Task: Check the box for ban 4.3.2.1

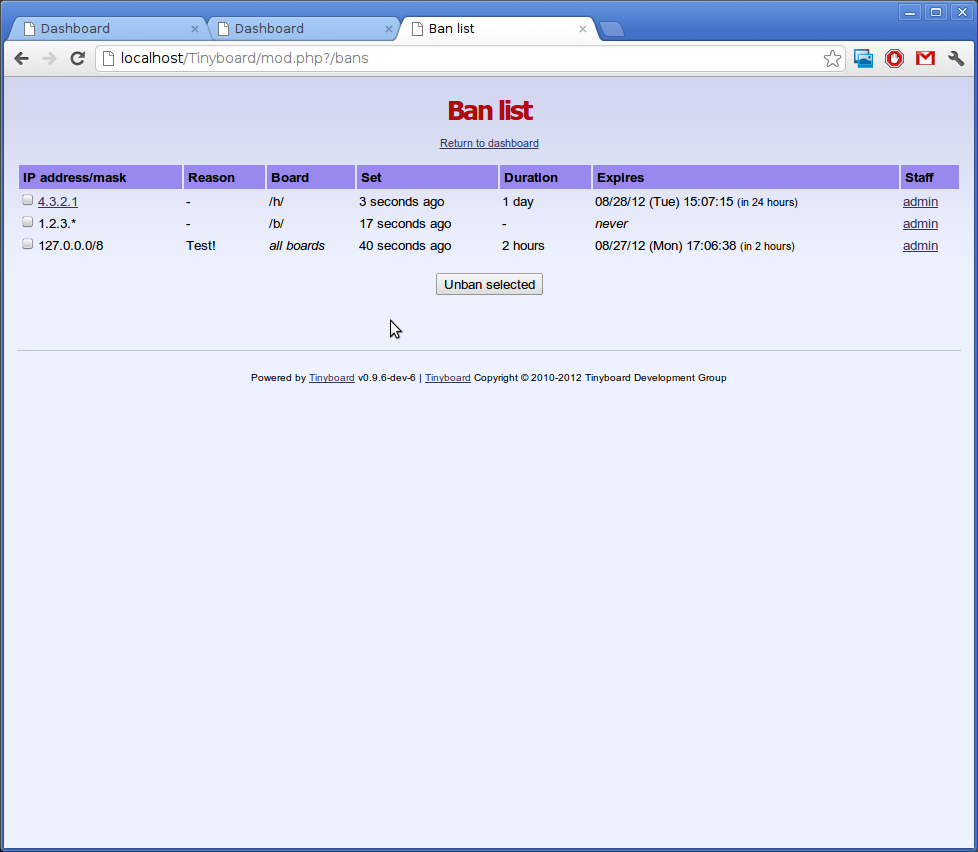Action: pos(28,200)
